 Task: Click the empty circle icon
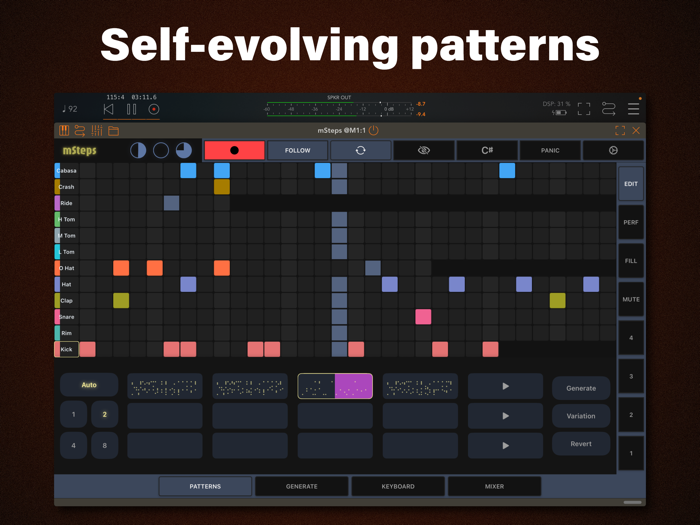[161, 150]
